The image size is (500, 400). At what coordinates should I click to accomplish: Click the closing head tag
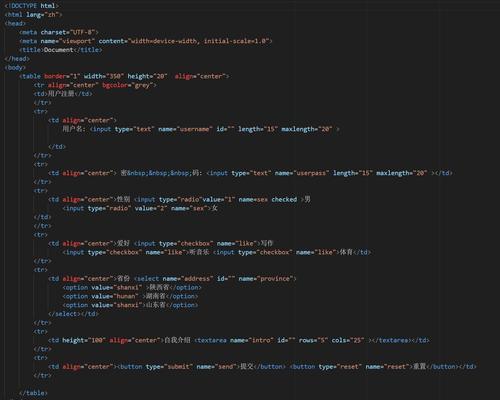point(17,59)
